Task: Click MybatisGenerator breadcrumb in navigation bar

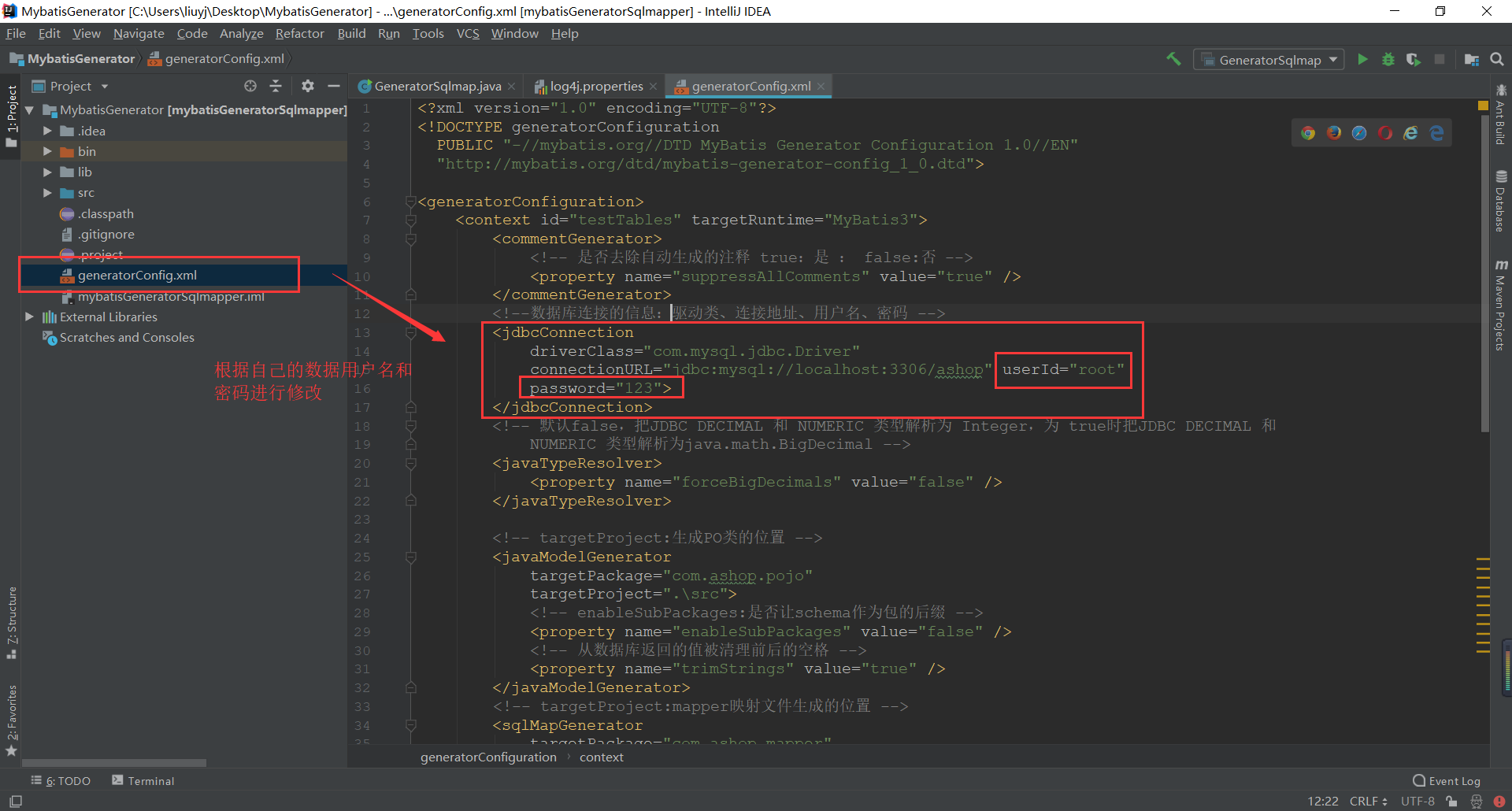Action: click(72, 59)
